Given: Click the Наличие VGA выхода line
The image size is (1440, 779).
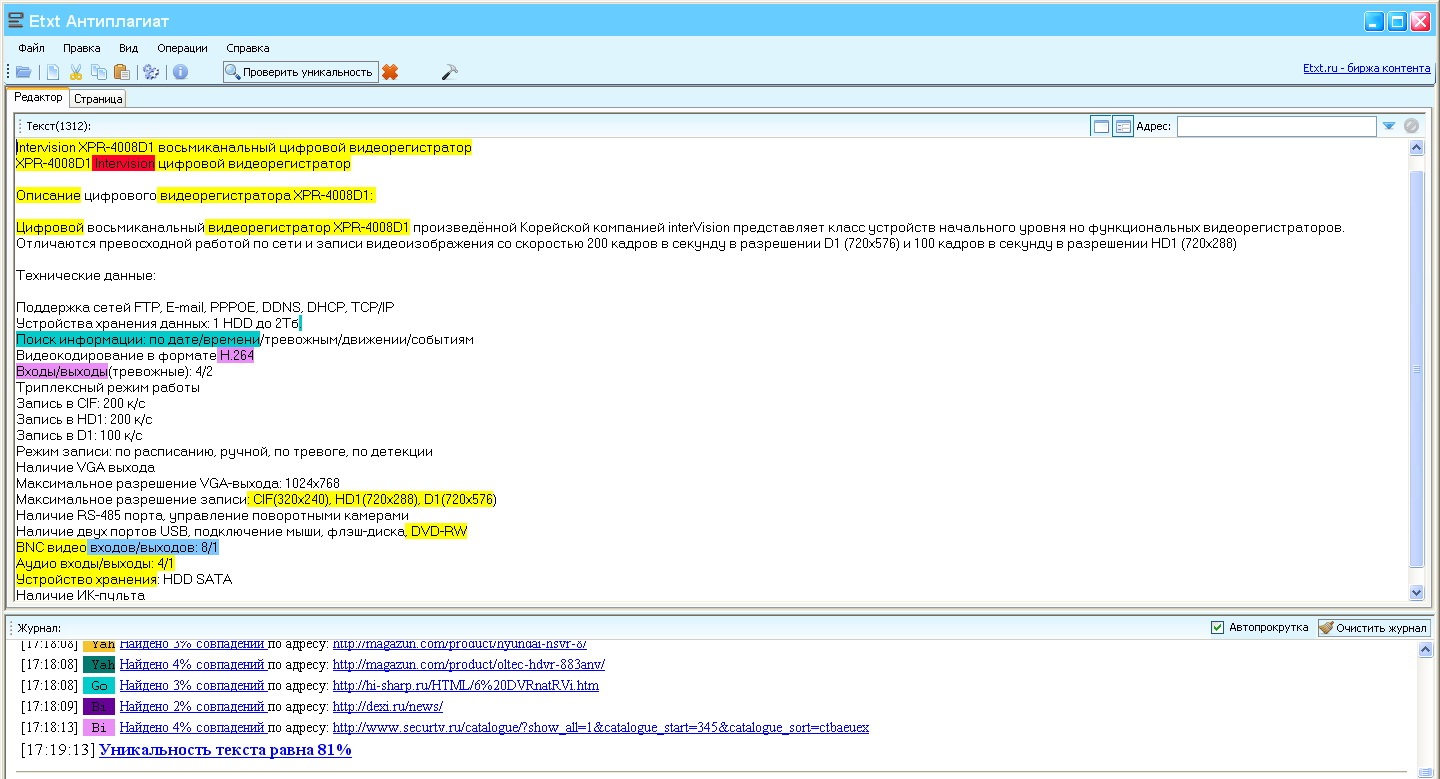Looking at the screenshot, I should coord(85,467).
